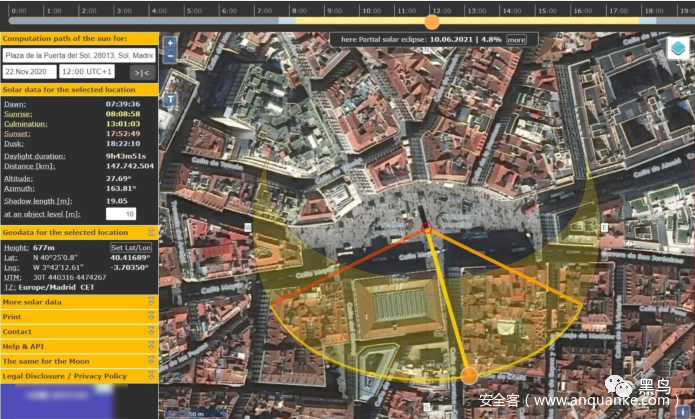Image resolution: width=695 pixels, height=419 pixels.
Task: Expand the Help & API section
Action: [79, 346]
